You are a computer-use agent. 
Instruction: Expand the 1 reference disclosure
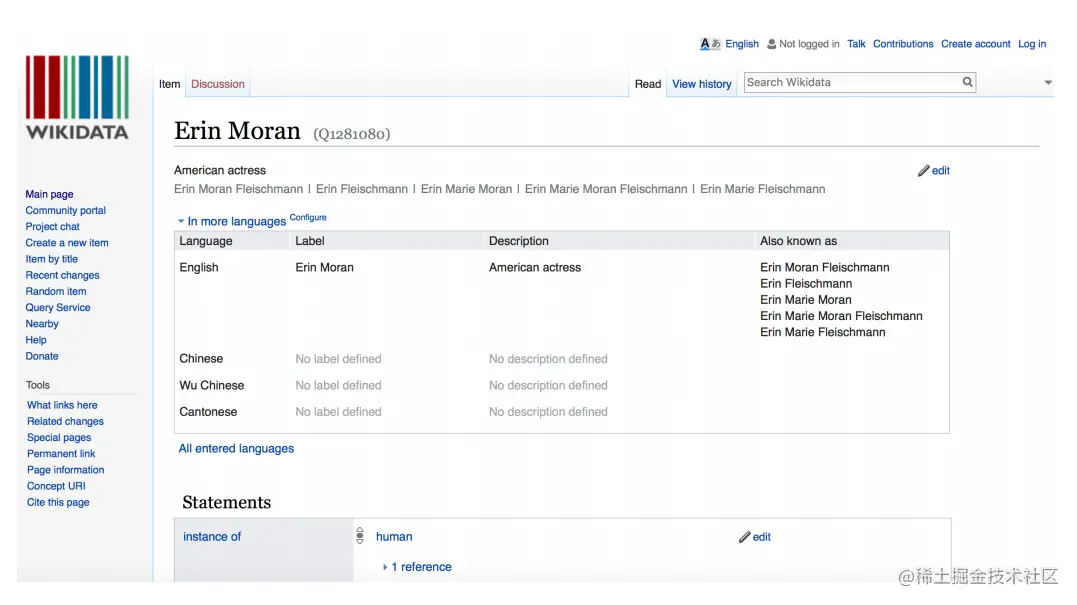point(417,567)
